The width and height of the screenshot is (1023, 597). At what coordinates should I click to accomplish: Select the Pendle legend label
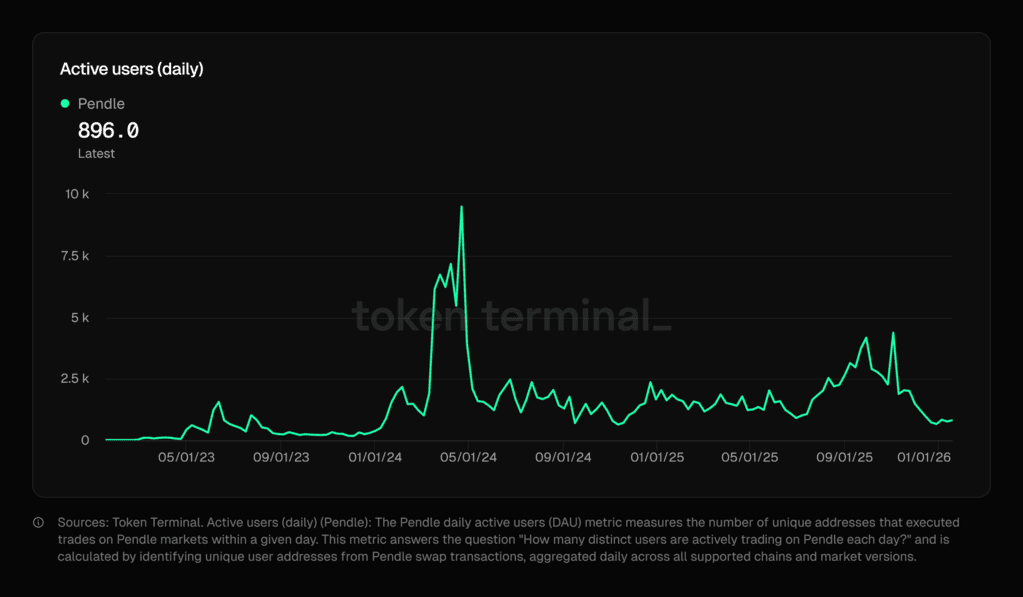[x=101, y=104]
